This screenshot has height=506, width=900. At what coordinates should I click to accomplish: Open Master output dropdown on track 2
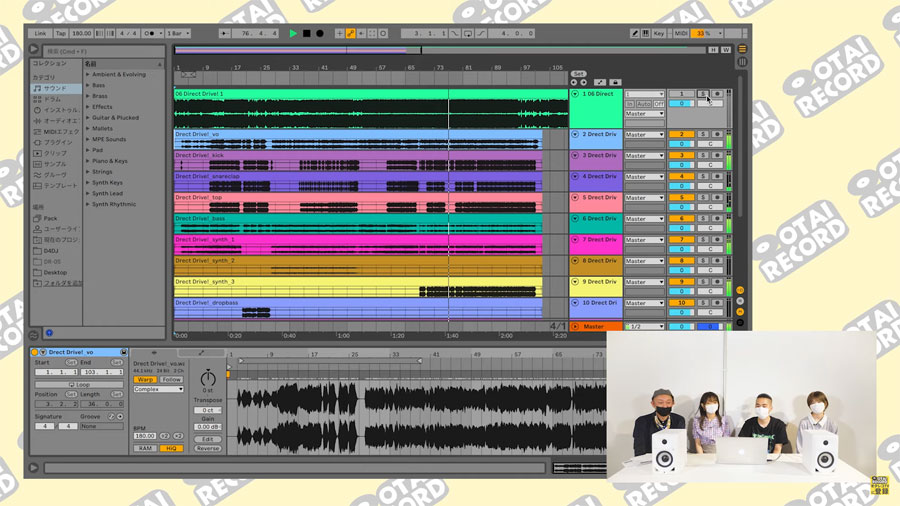point(645,135)
